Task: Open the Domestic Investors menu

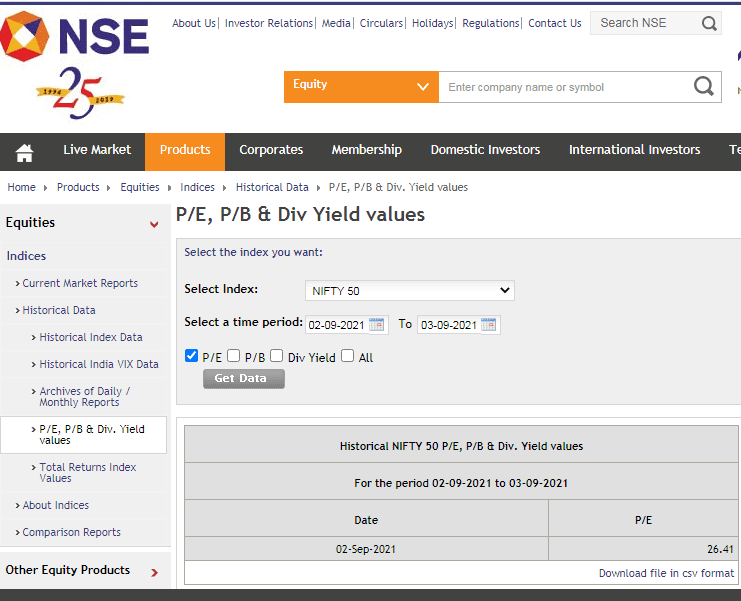Action: 485,150
